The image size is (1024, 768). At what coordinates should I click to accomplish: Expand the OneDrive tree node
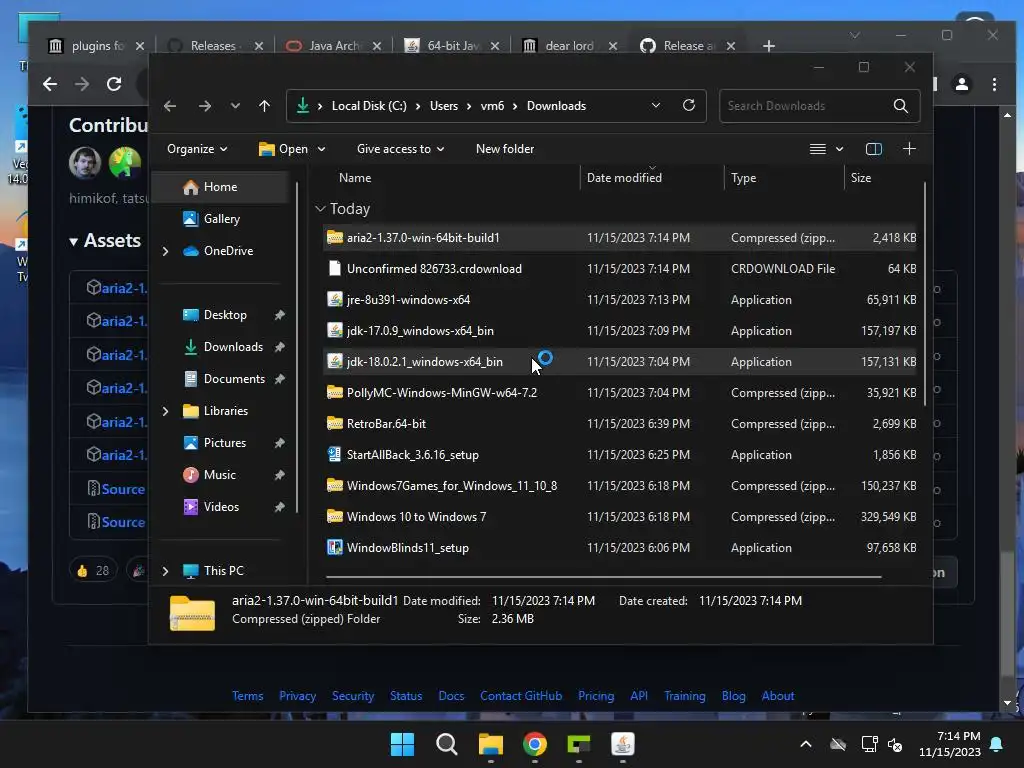coord(165,251)
